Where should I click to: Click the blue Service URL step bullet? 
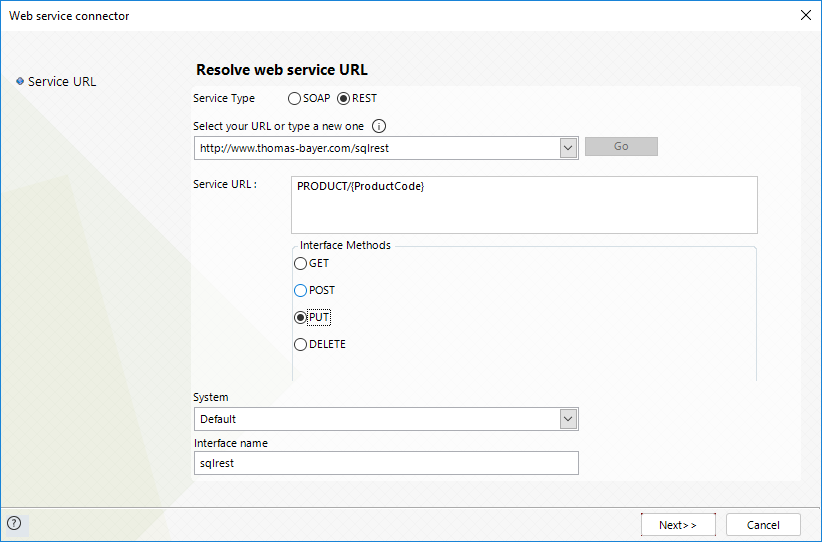tap(20, 81)
